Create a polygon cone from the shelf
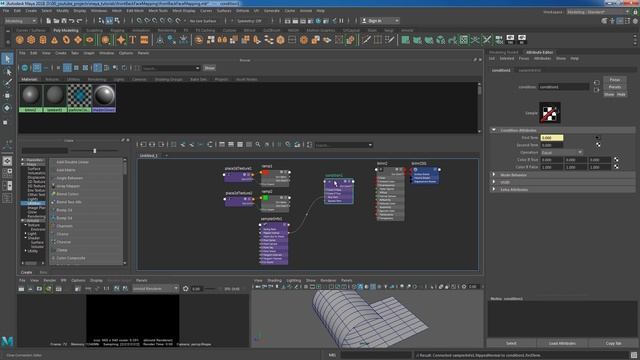640x360 pixels. (x=54, y=40)
